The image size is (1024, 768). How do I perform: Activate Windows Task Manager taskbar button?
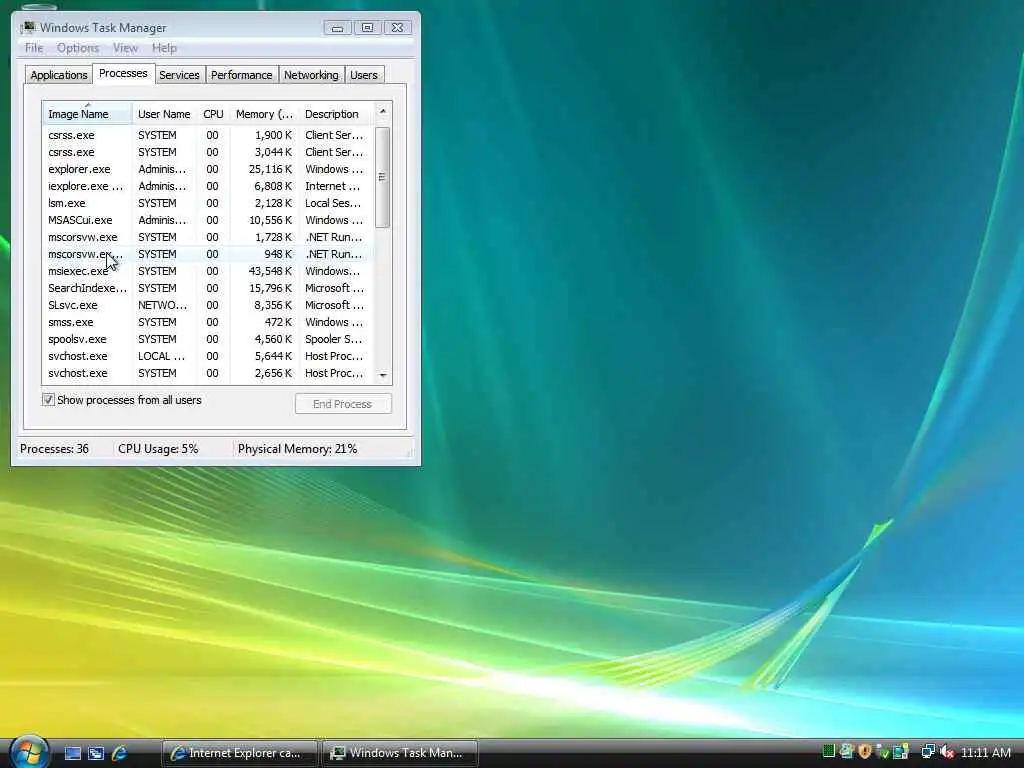399,753
